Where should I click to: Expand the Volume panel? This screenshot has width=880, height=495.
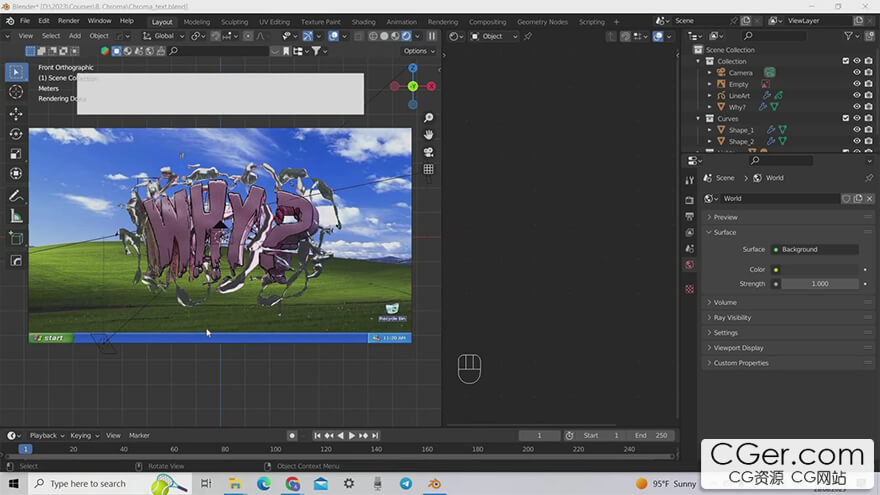pos(789,302)
